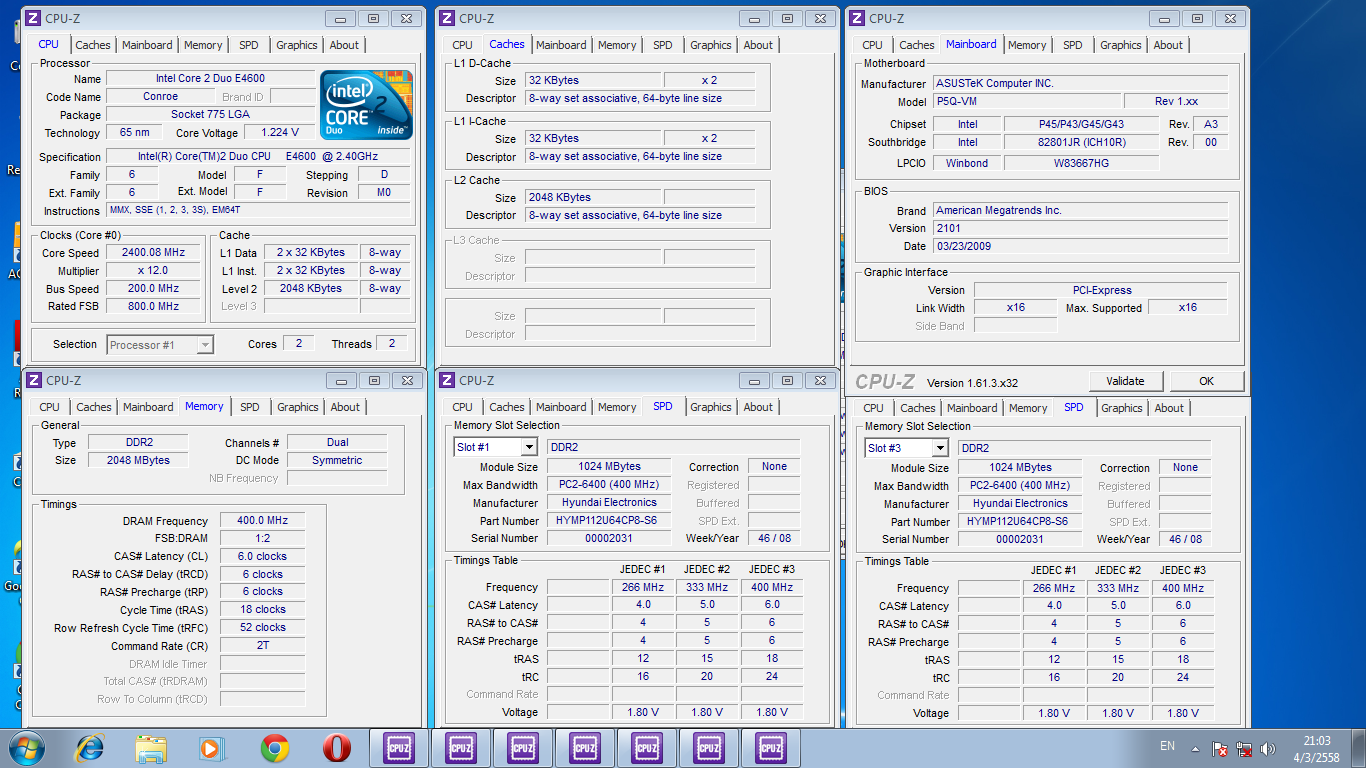Open Windows Explorer folder in taskbar

[x=152, y=747]
